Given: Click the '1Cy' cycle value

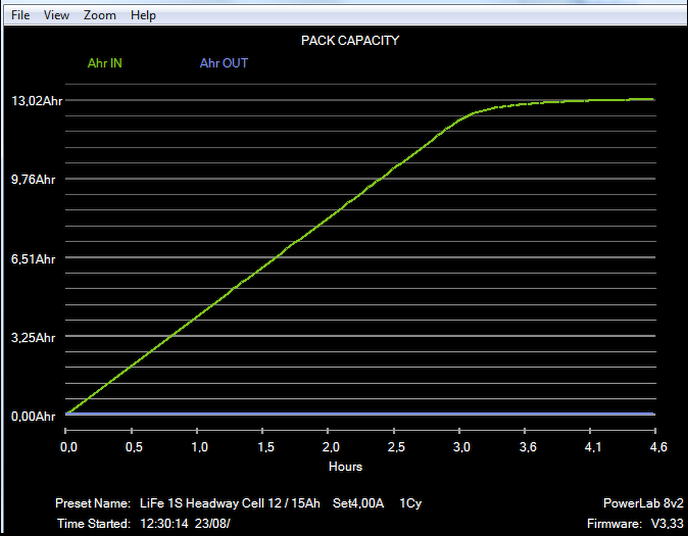Looking at the screenshot, I should tap(410, 503).
